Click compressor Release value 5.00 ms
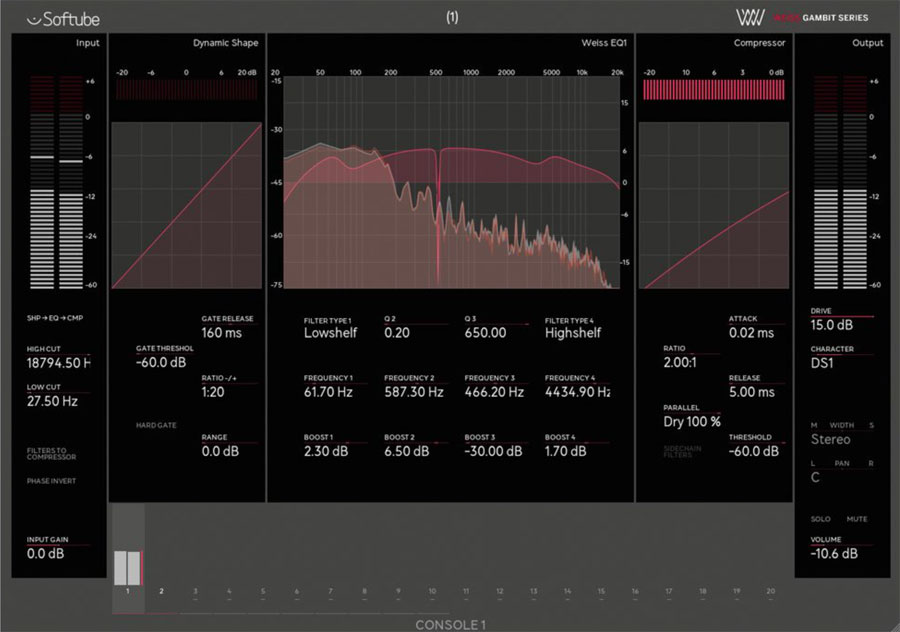Screen dimensions: 900x632 751,393
